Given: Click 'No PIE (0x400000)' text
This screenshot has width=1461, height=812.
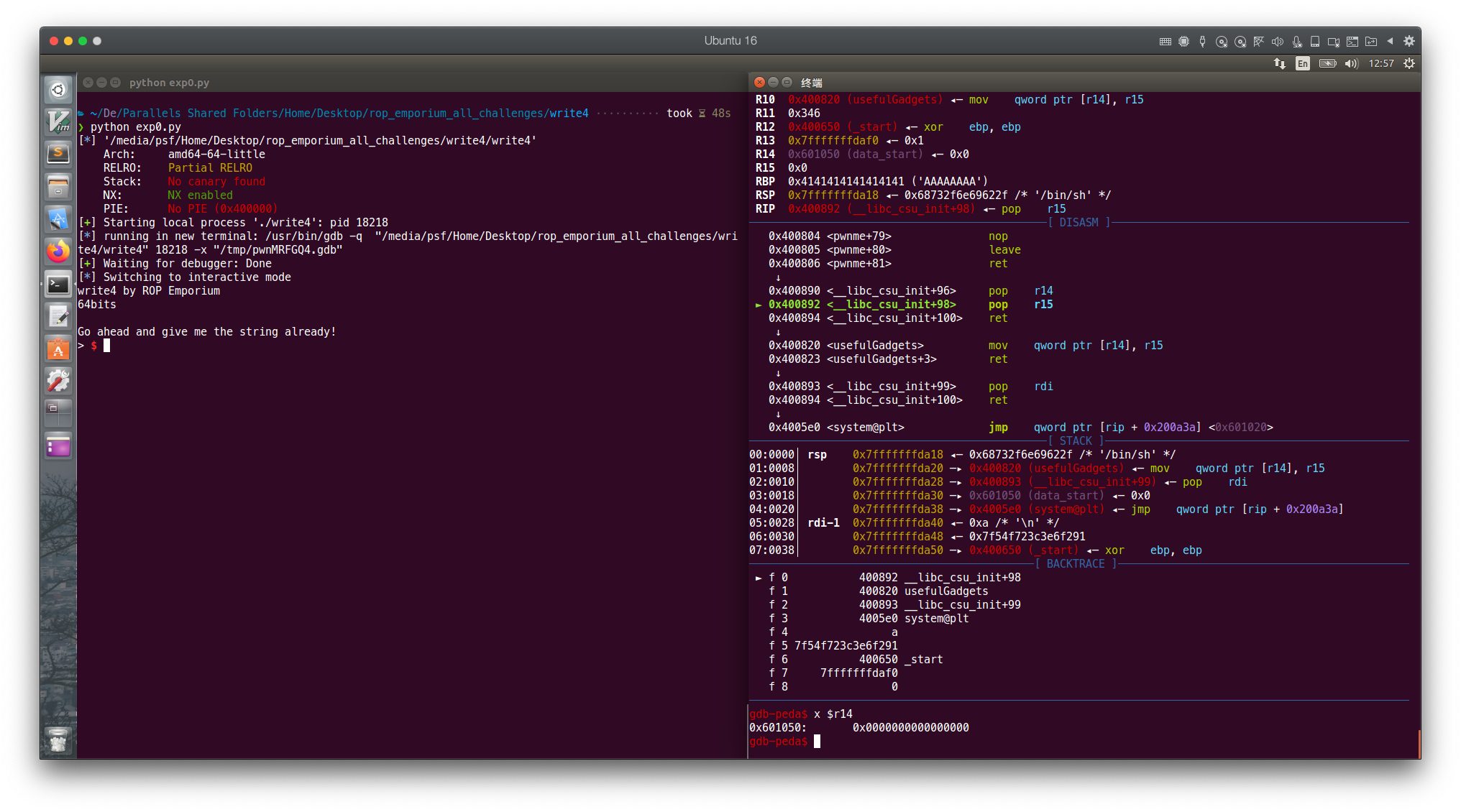Looking at the screenshot, I should 222,209.
